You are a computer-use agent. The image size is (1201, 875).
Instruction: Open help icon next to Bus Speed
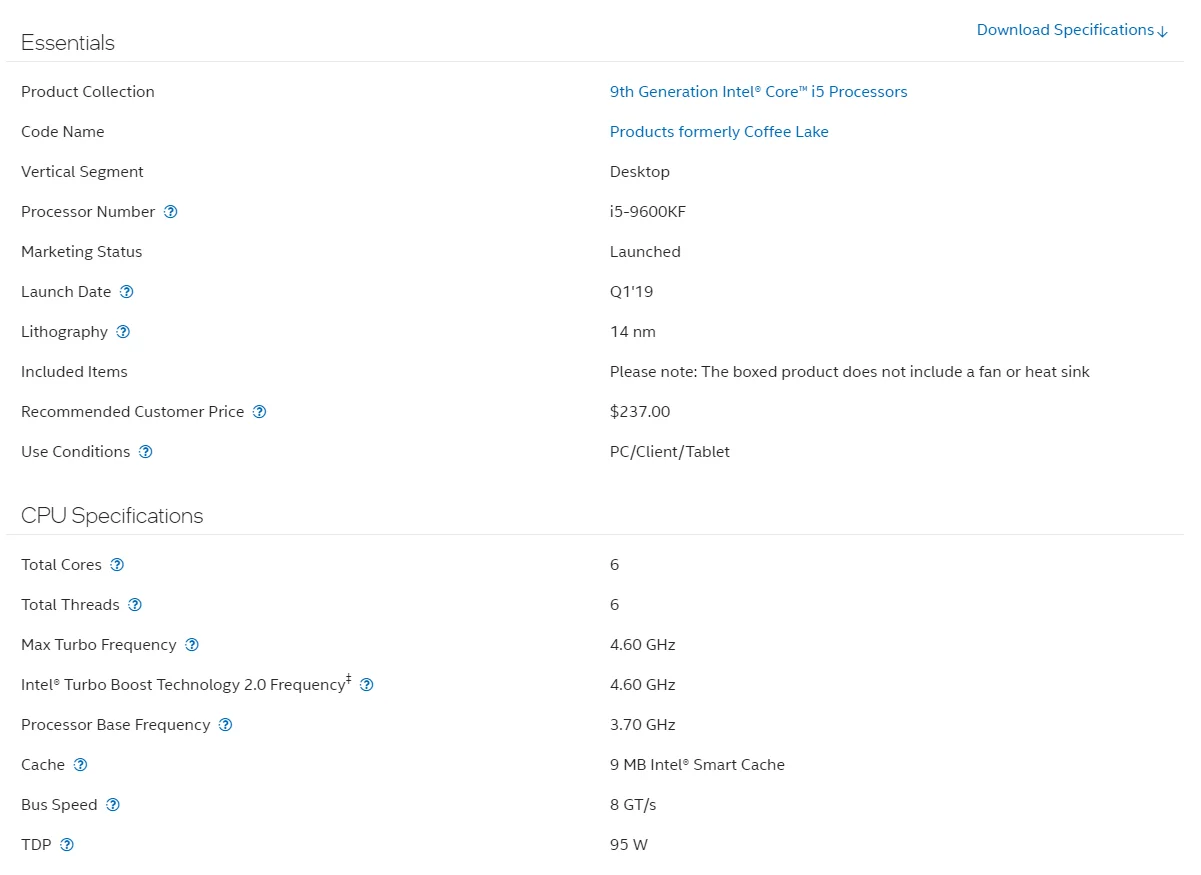pos(114,805)
